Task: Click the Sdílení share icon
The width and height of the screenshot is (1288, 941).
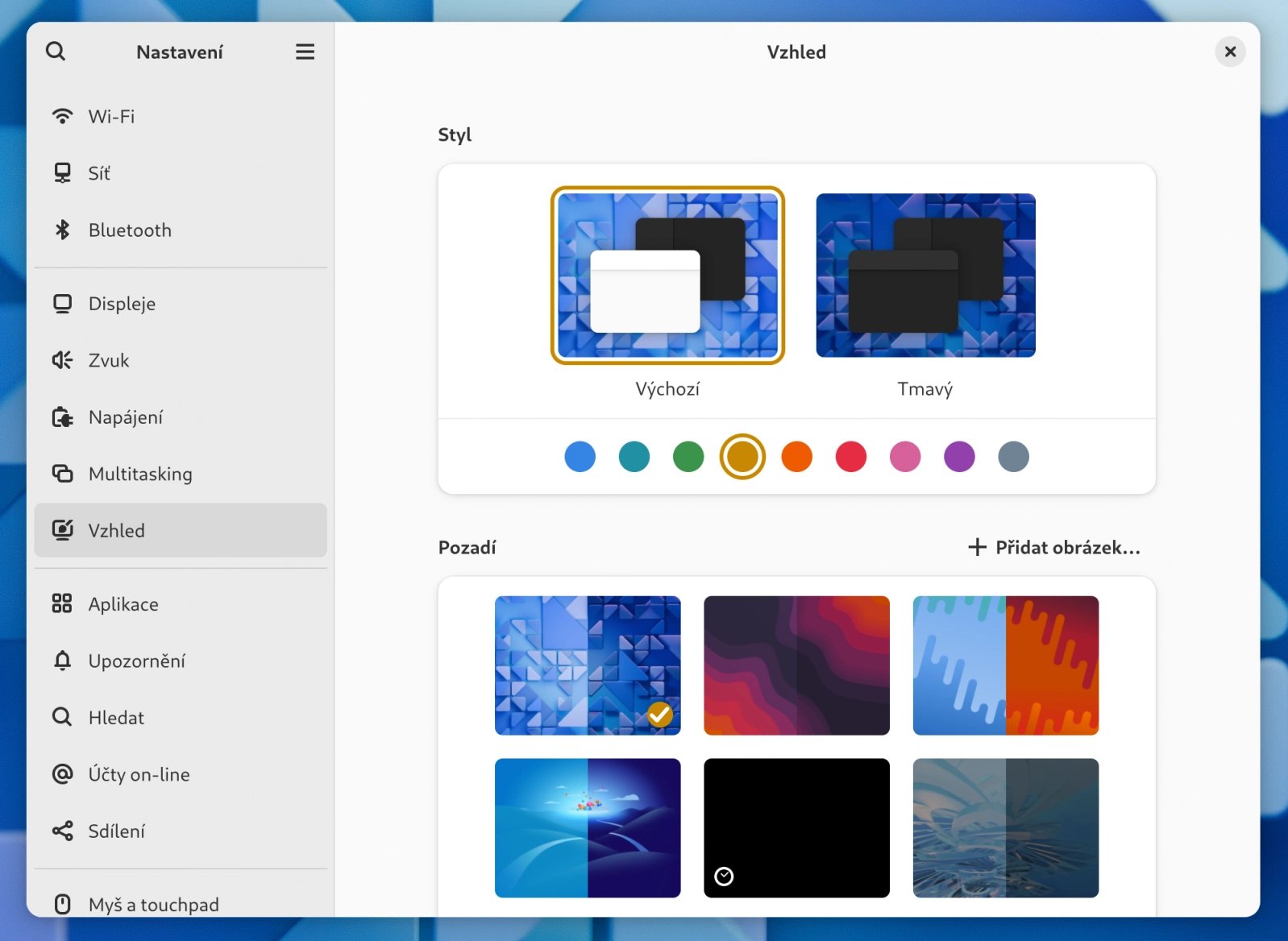Action: (x=62, y=831)
